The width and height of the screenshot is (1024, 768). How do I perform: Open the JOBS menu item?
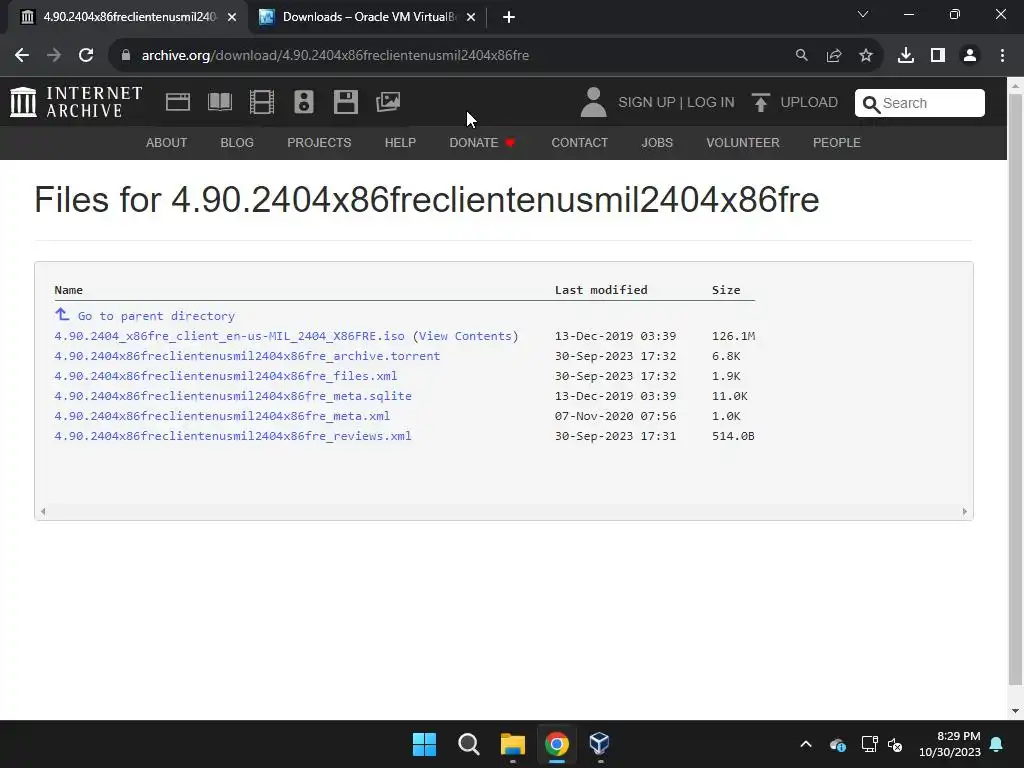657,142
